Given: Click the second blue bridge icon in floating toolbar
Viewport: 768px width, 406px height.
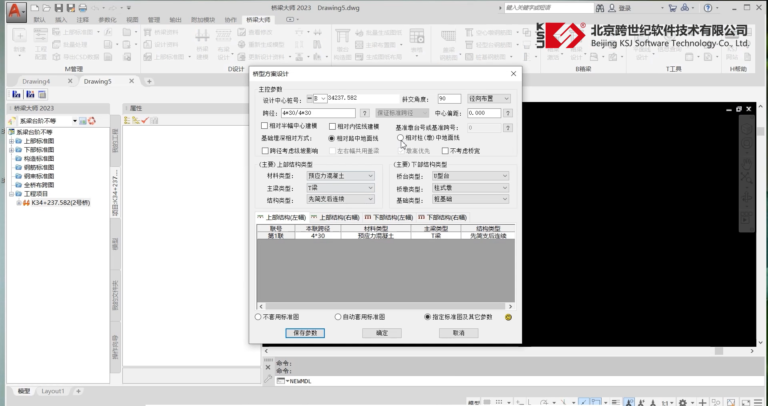Looking at the screenshot, I should pos(30,94).
